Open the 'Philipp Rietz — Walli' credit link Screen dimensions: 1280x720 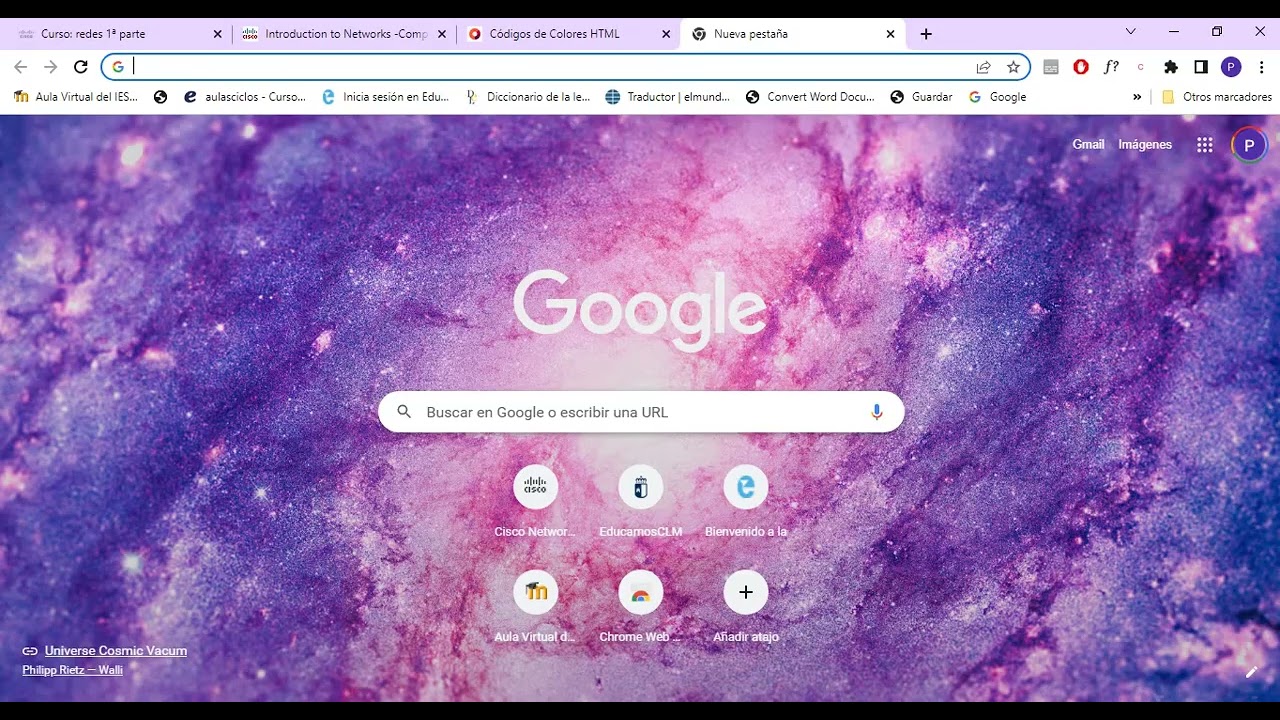pos(73,670)
